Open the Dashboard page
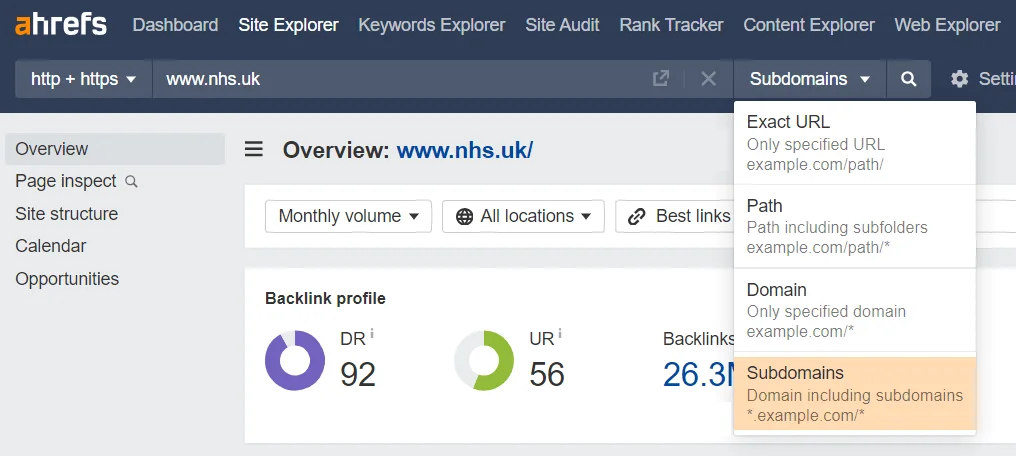 point(175,25)
